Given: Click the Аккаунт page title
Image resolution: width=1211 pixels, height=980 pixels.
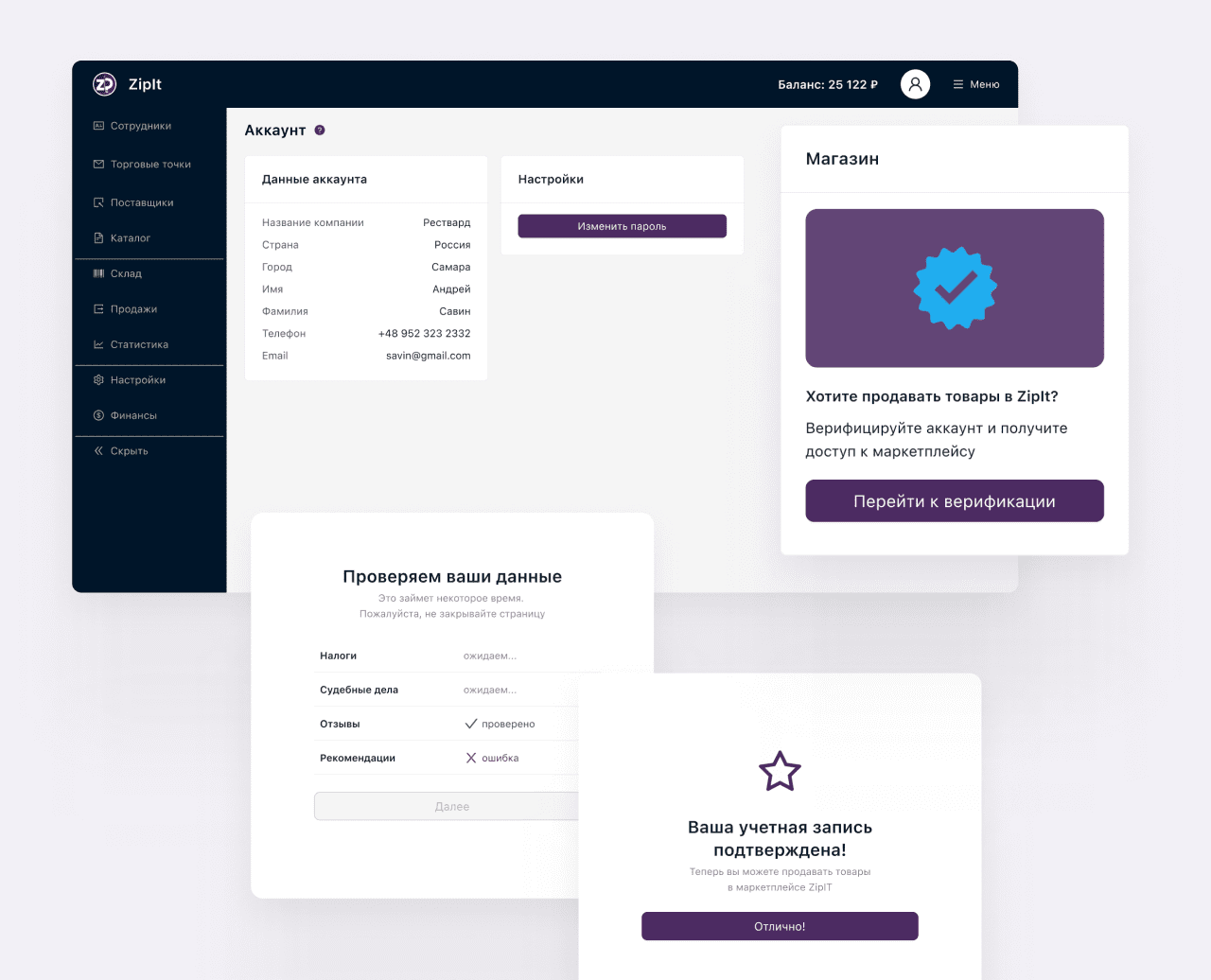Looking at the screenshot, I should pyautogui.click(x=275, y=131).
